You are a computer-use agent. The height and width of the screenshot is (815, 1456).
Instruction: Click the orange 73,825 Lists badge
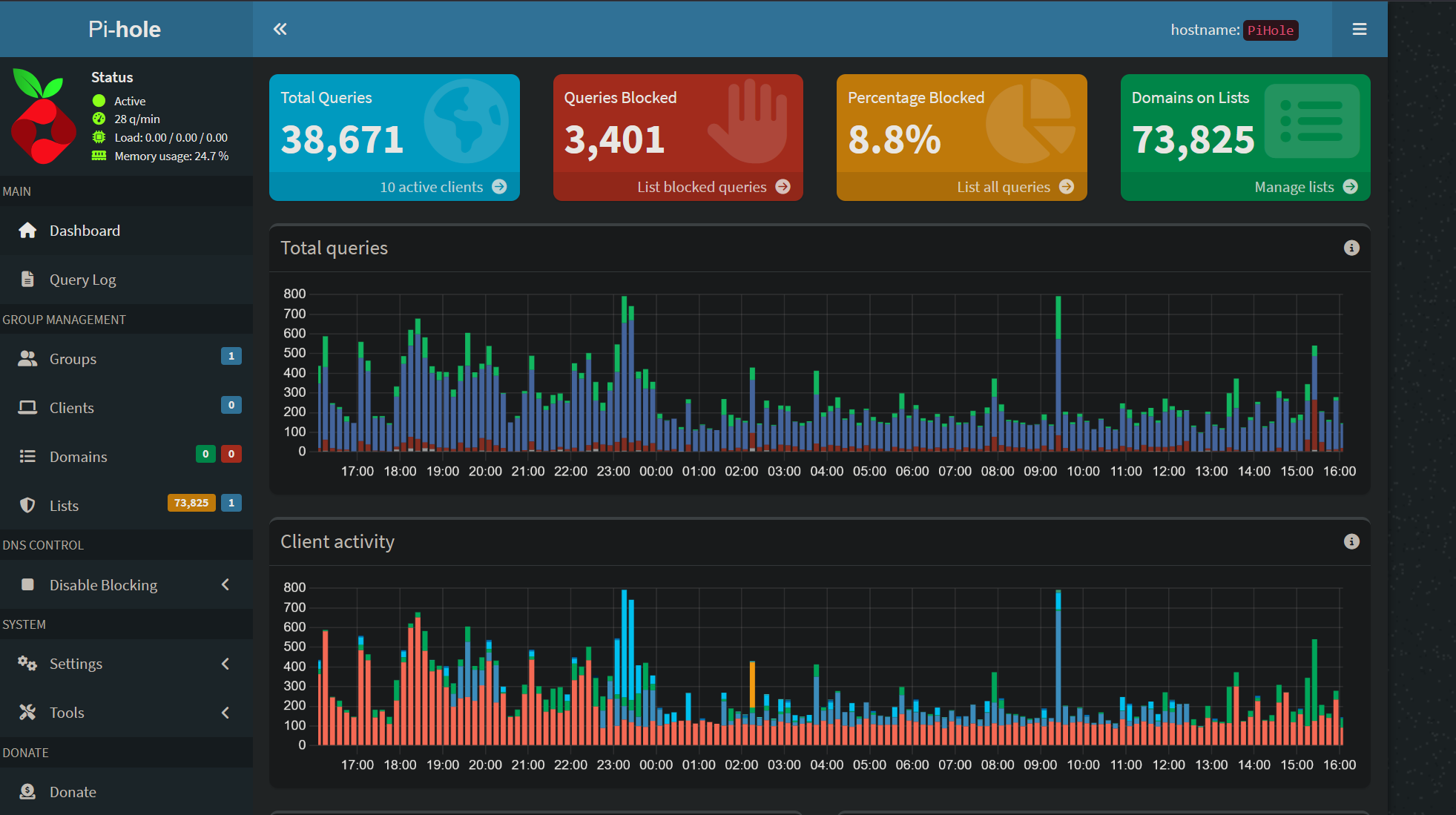[191, 503]
